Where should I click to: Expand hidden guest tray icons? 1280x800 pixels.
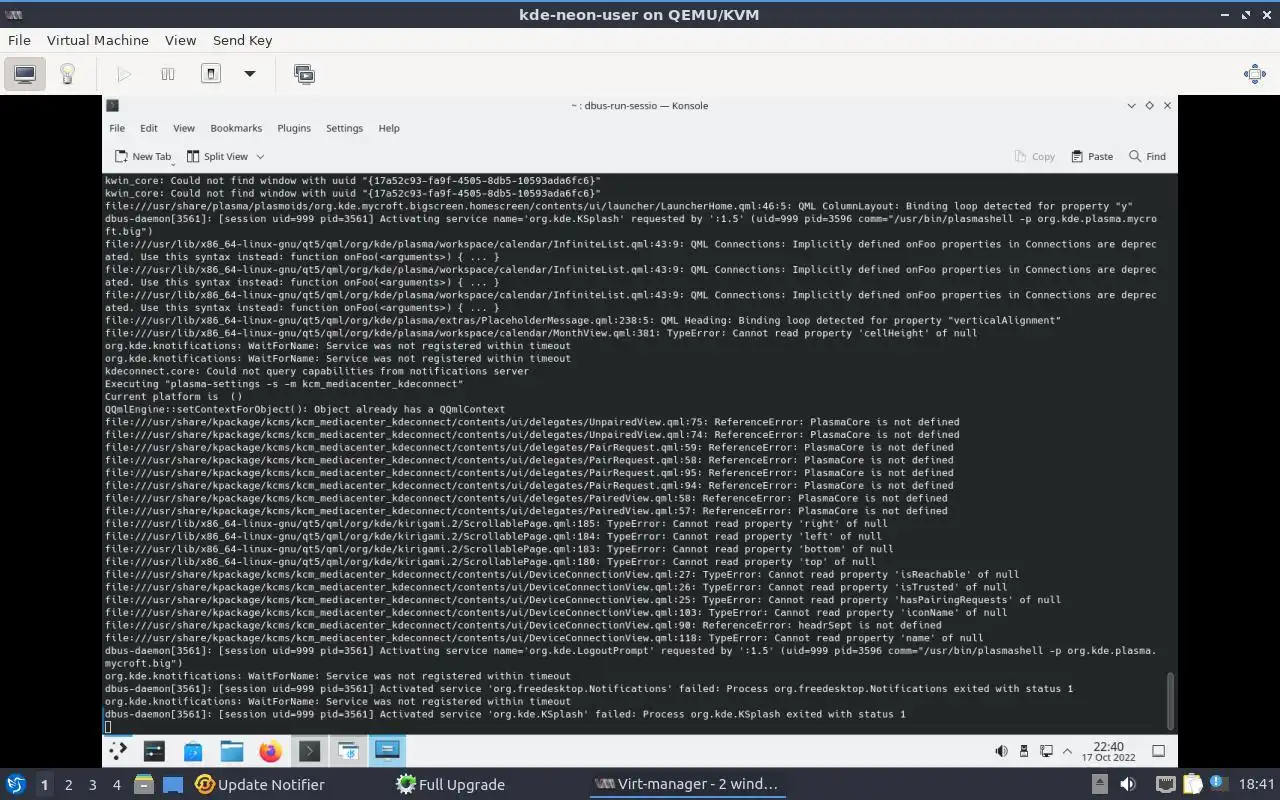[1067, 751]
